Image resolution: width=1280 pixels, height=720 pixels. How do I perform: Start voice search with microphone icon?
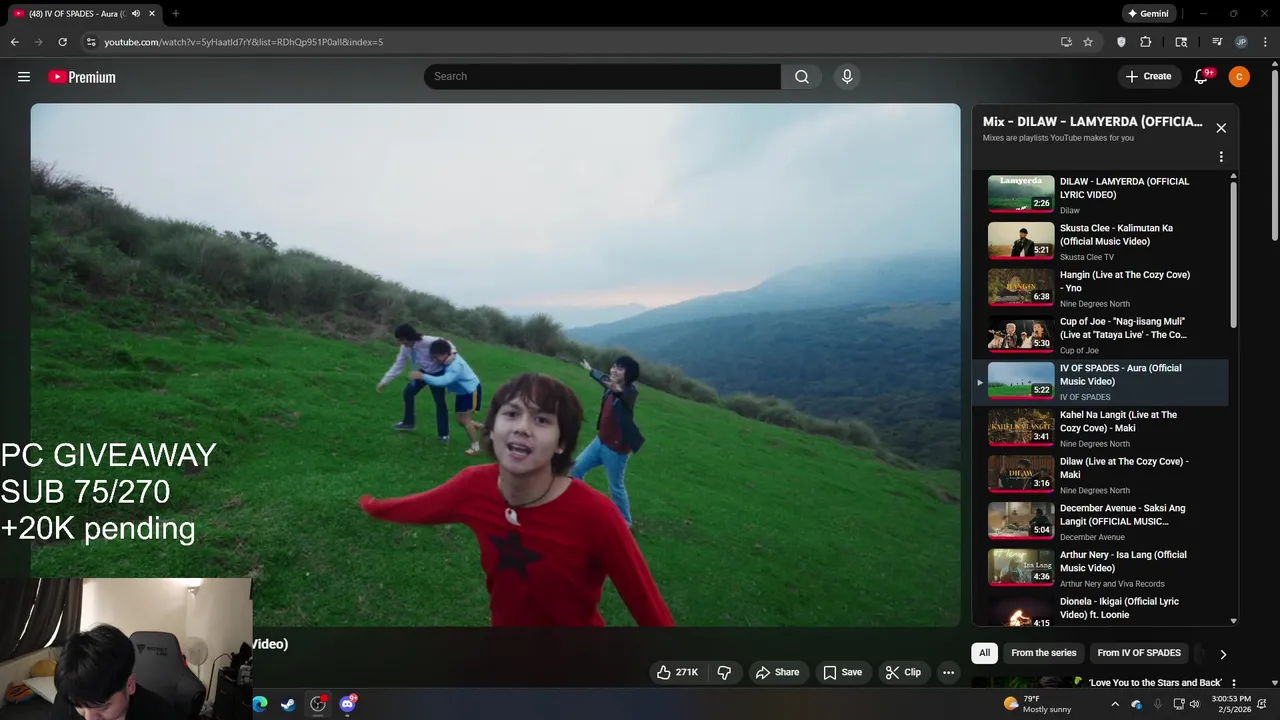point(847,76)
